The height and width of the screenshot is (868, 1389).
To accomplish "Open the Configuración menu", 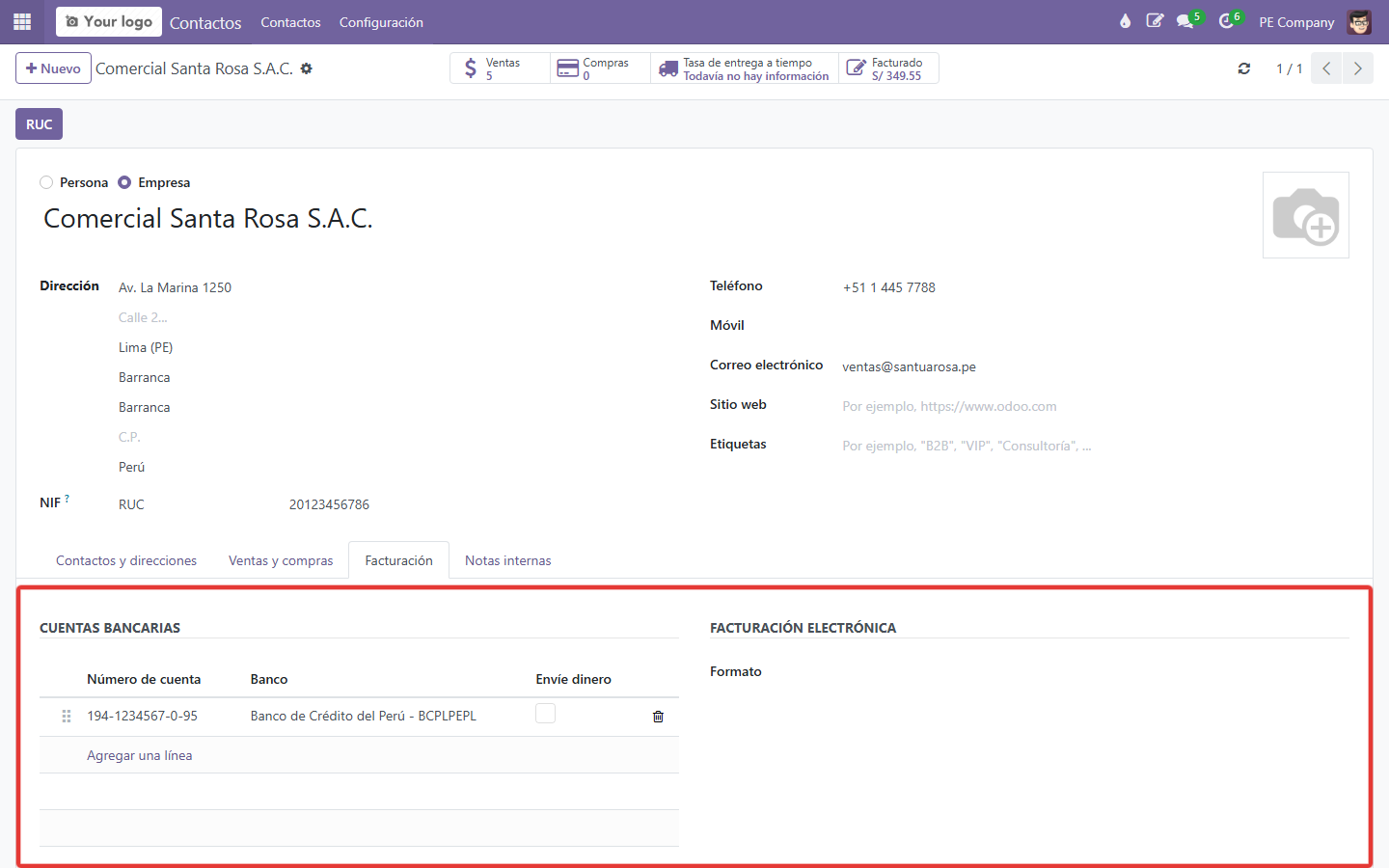I will 381,22.
